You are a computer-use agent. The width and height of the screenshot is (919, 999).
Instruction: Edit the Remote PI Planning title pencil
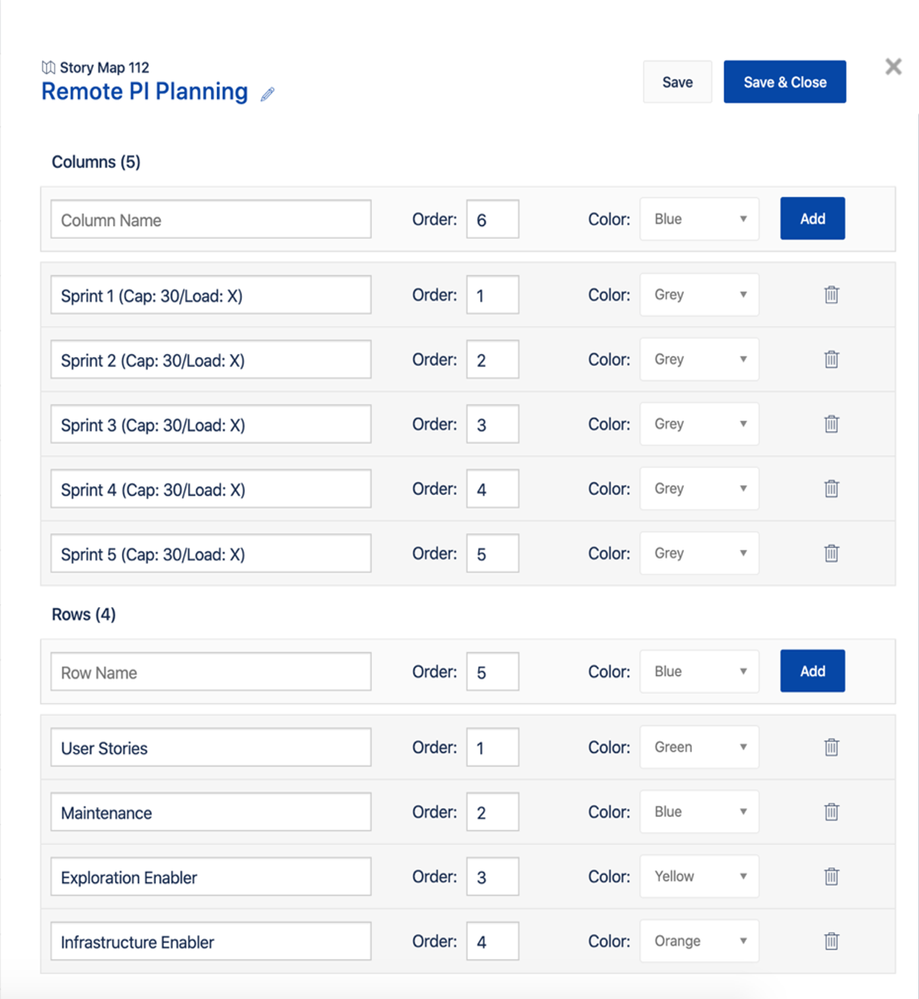coord(268,94)
